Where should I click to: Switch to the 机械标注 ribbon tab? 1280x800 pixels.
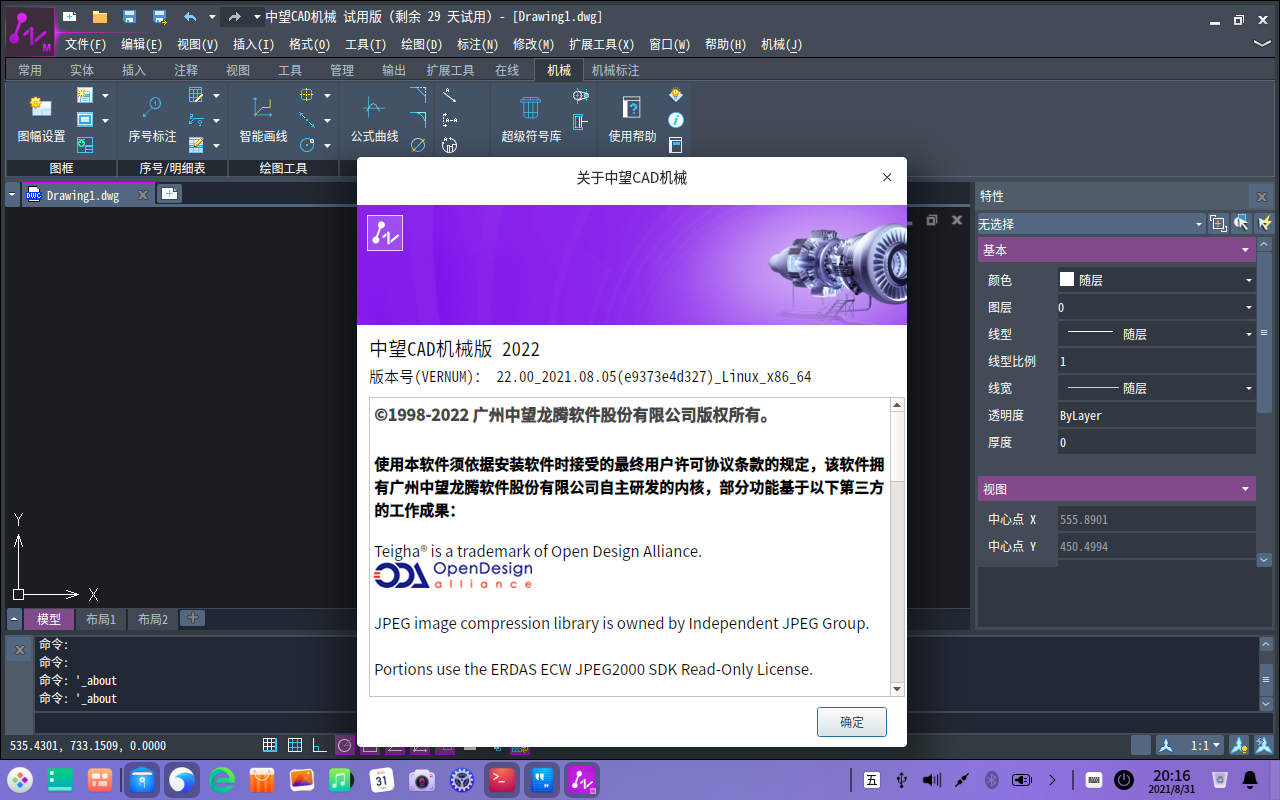click(615, 70)
